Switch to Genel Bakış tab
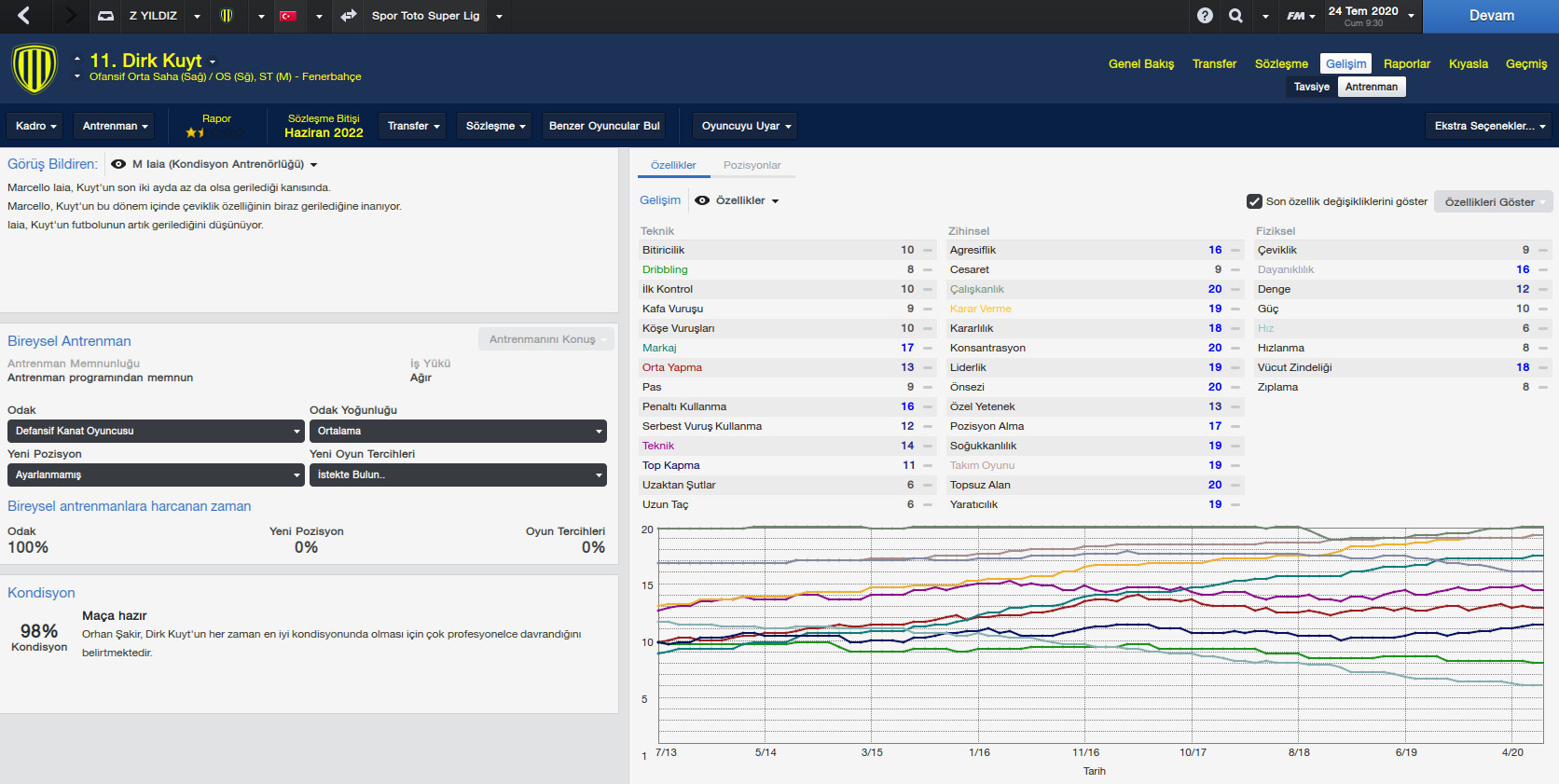This screenshot has height=784, width=1559. click(1141, 64)
